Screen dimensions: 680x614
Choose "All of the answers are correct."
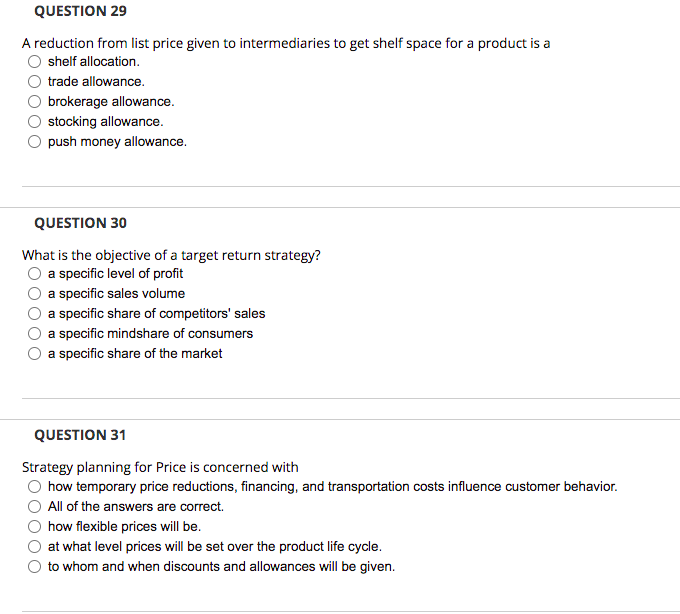point(35,507)
